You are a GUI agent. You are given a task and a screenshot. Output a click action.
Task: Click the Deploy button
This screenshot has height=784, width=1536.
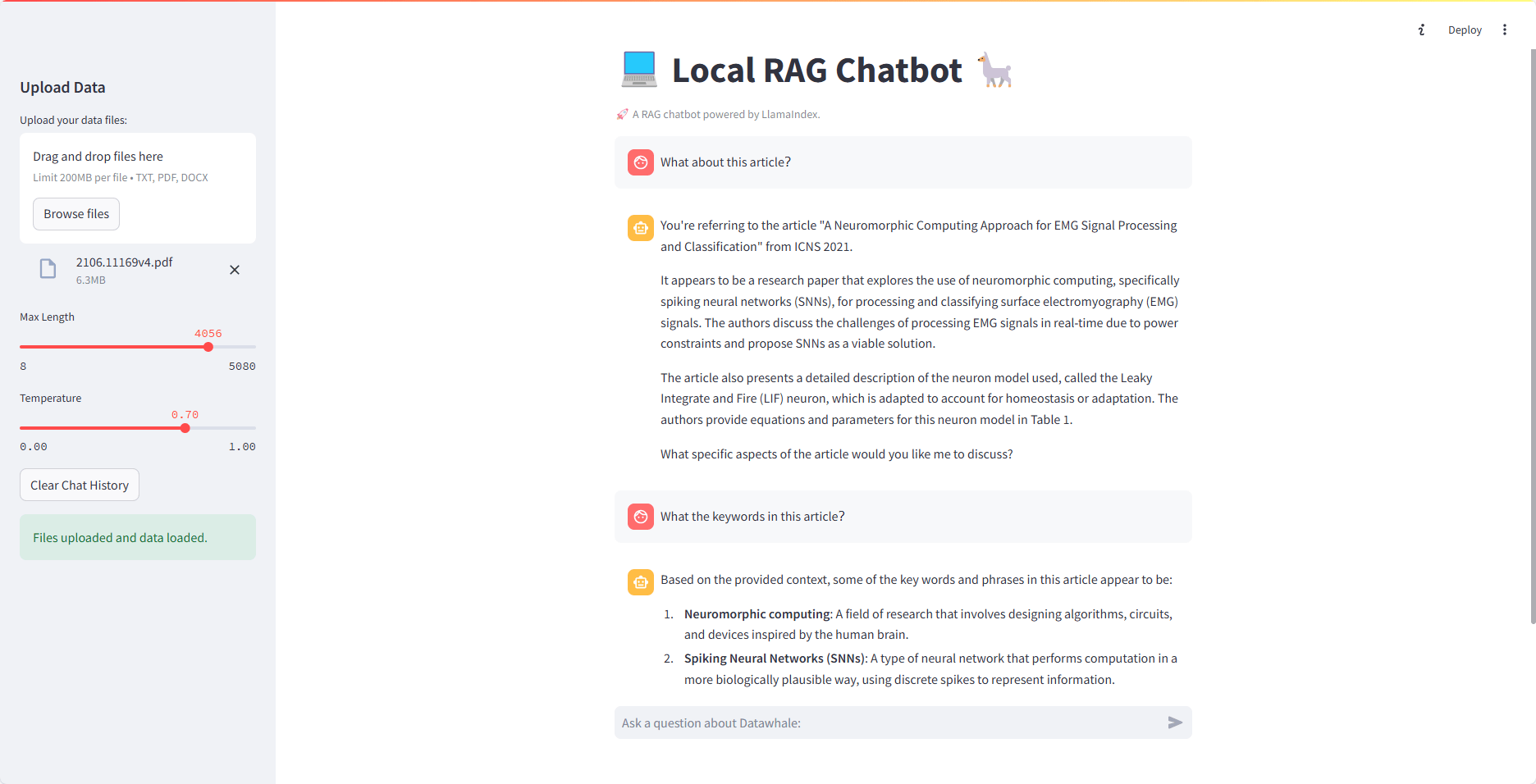1464,30
